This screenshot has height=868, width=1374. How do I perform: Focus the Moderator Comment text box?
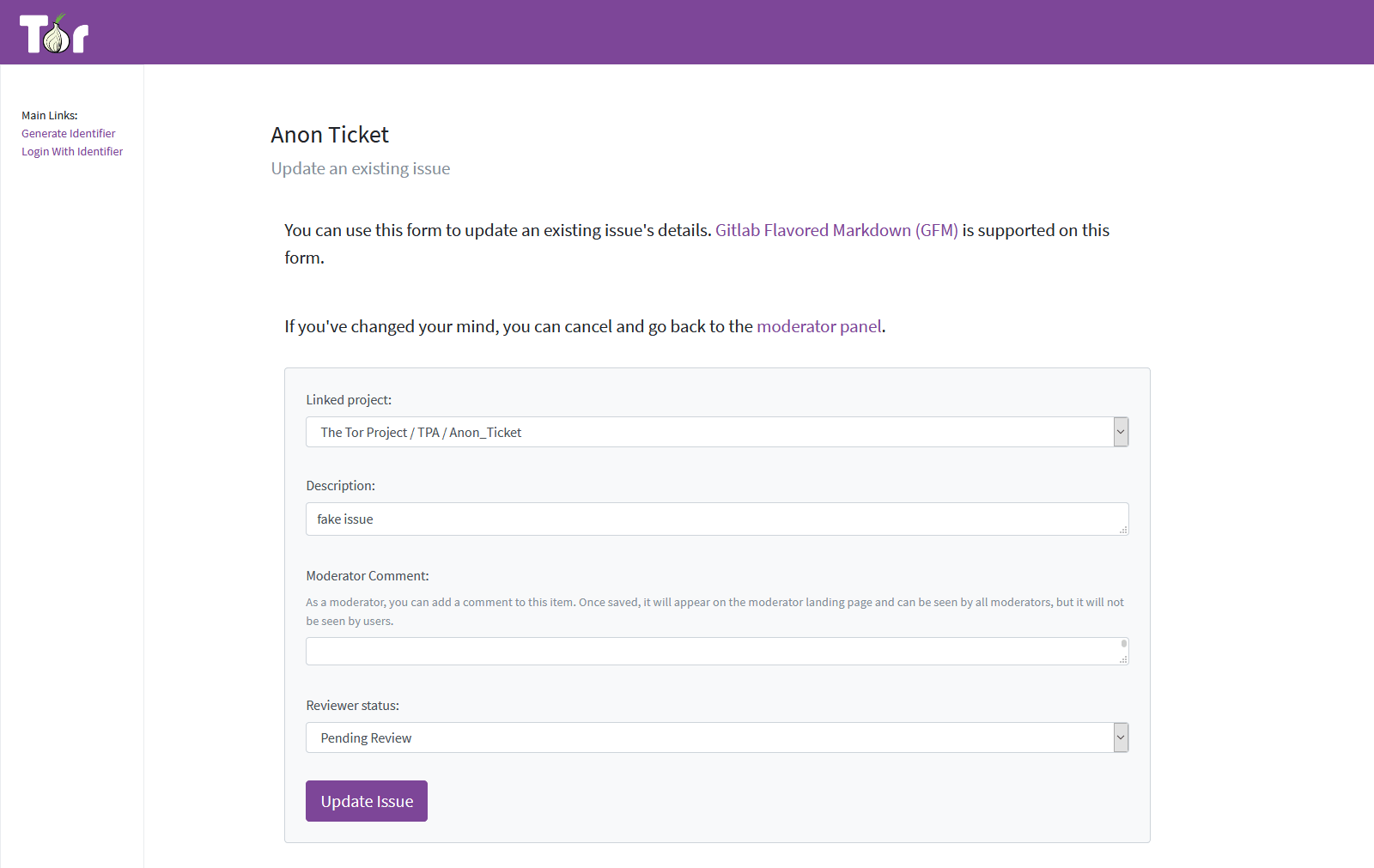717,651
